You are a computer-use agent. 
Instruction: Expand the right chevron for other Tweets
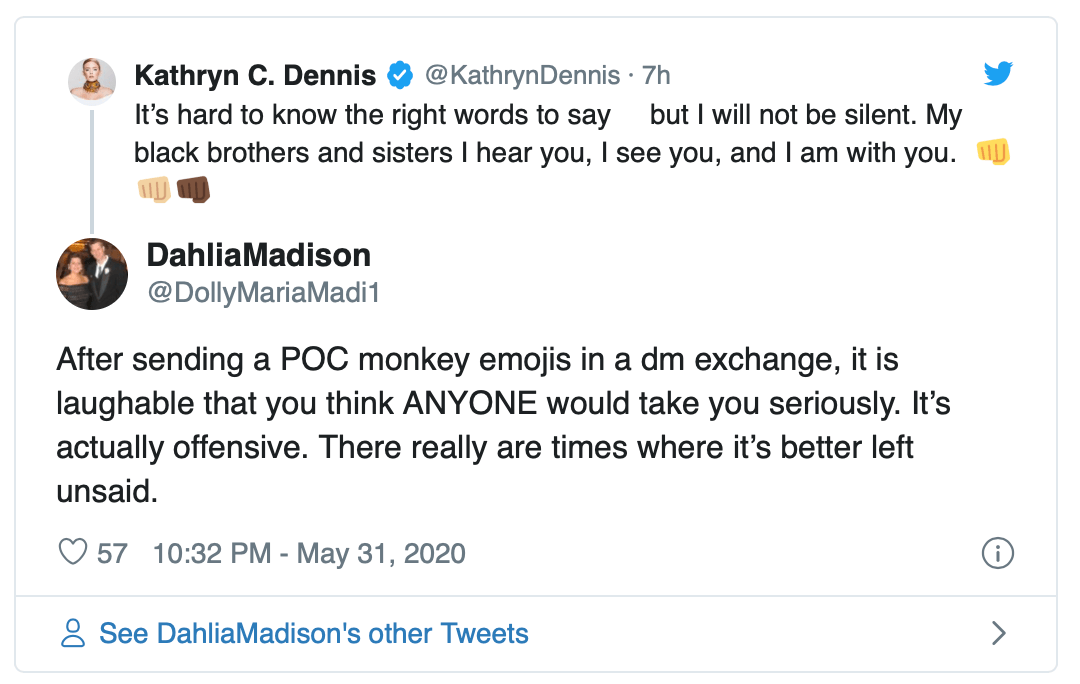(998, 633)
